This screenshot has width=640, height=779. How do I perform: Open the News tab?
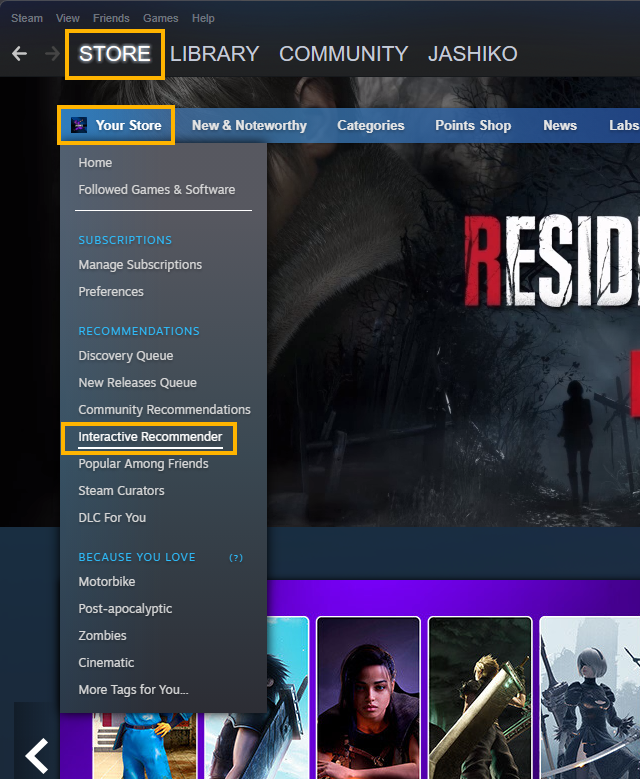560,125
